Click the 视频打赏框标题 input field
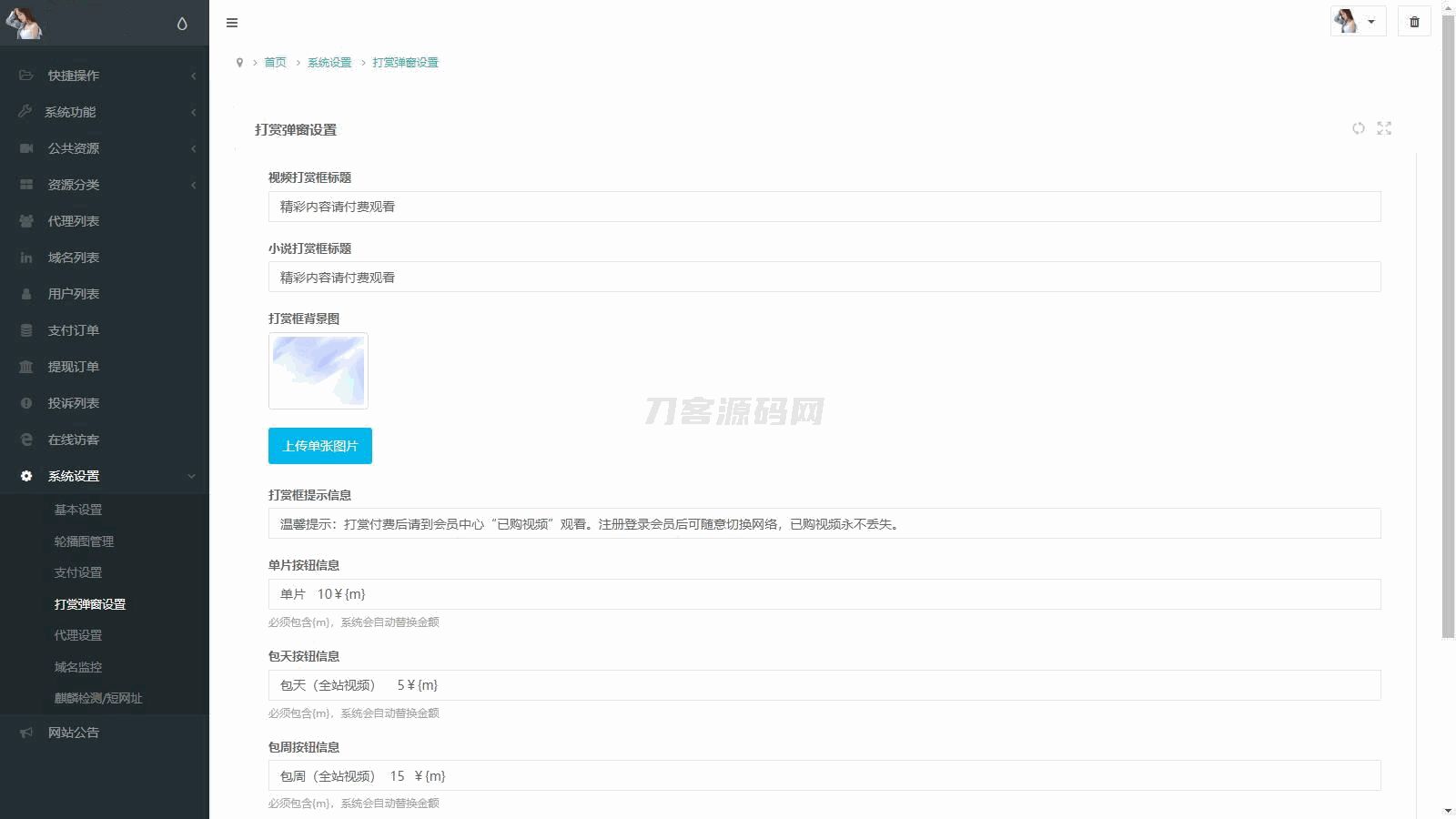The width and height of the screenshot is (1456, 819). [x=824, y=207]
